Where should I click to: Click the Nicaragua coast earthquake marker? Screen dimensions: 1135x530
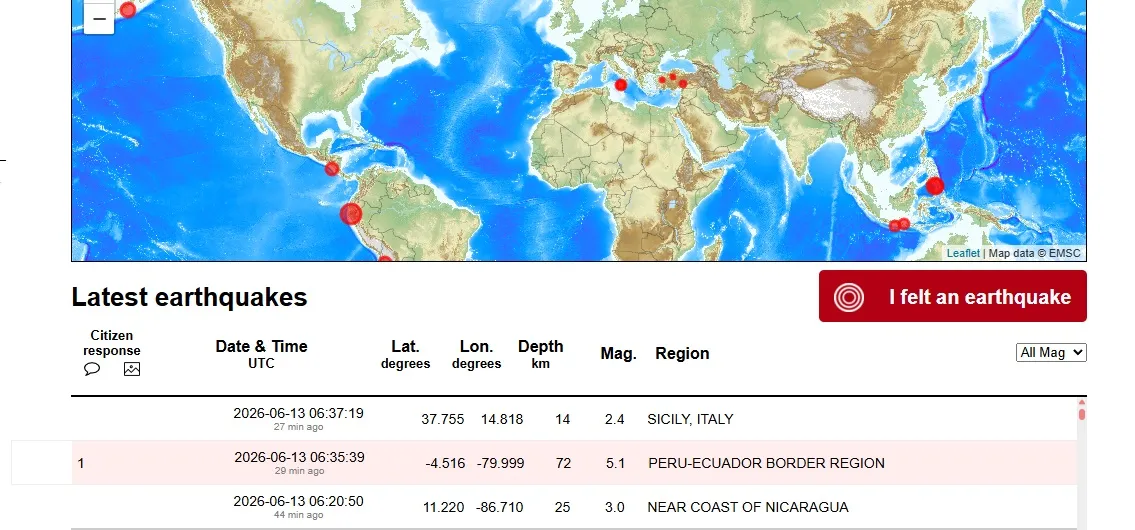click(x=332, y=169)
